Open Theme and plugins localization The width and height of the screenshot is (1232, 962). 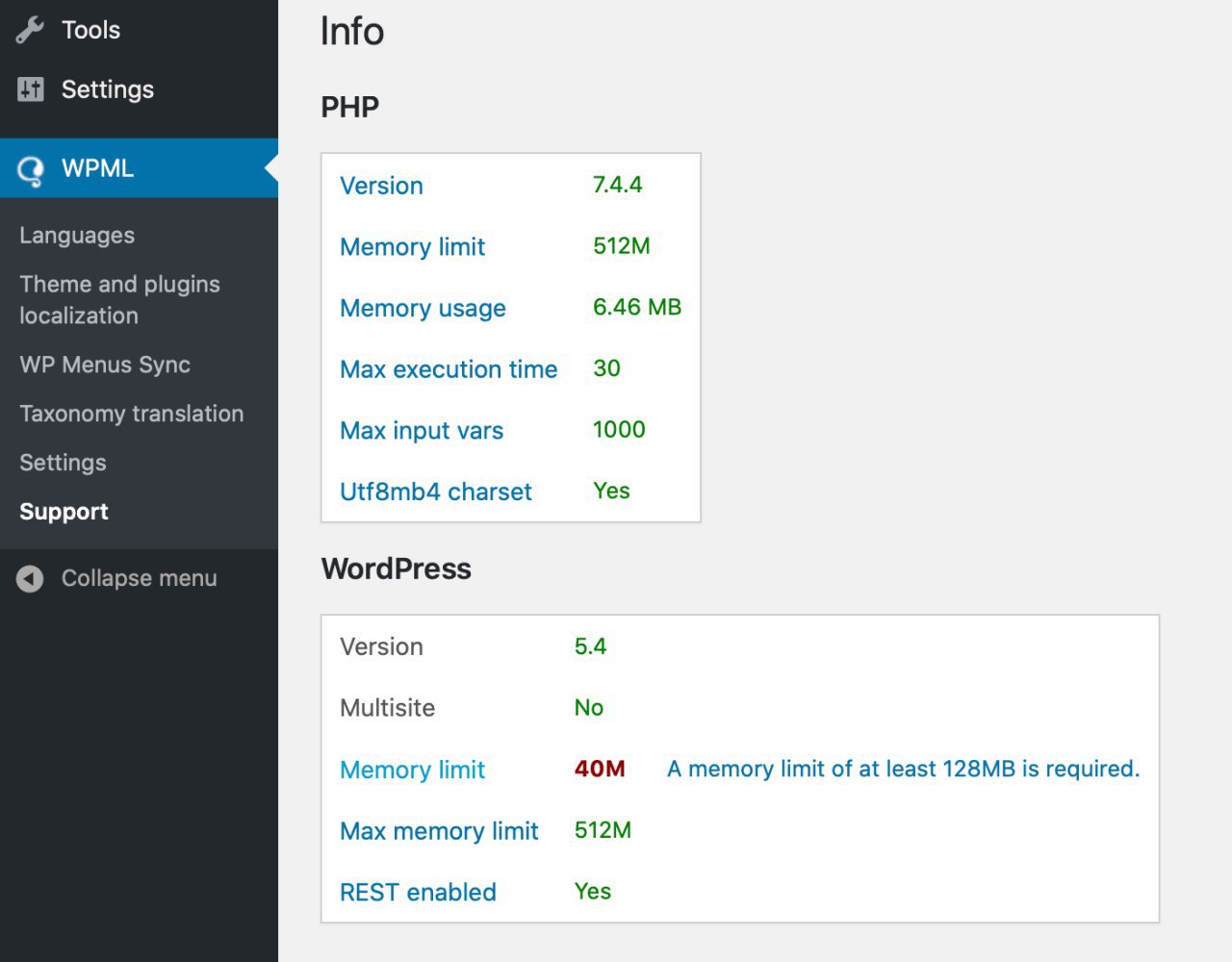[x=119, y=299]
